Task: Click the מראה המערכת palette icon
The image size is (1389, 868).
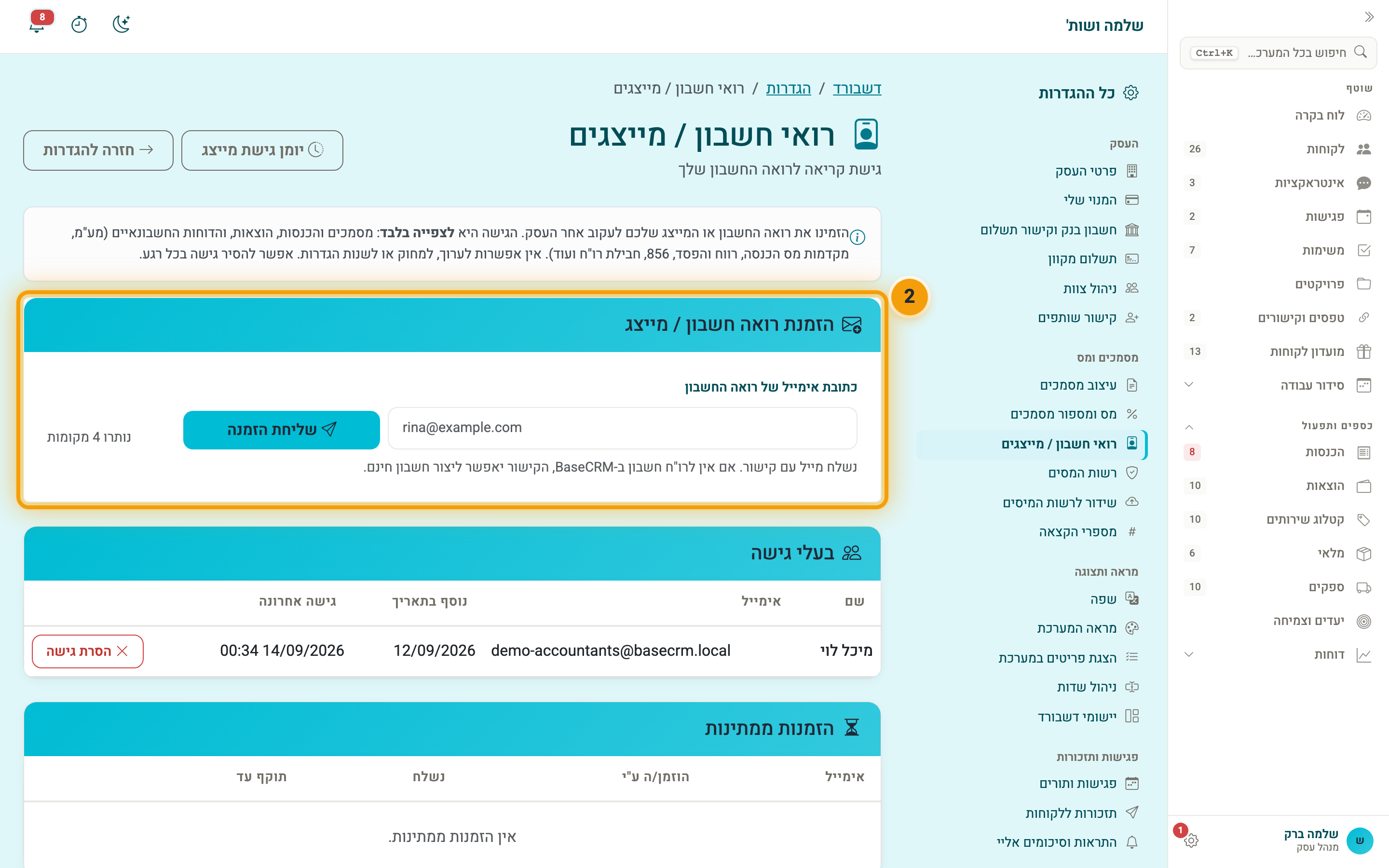Action: click(x=1132, y=628)
